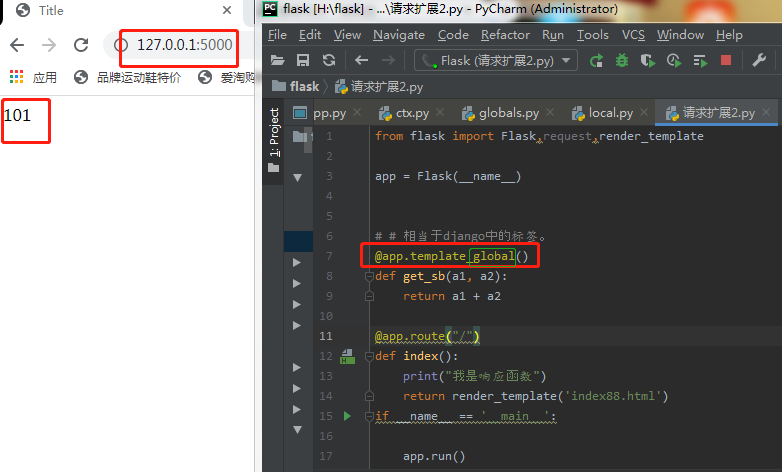Place cursor on line 7 decorator

(x=451, y=256)
